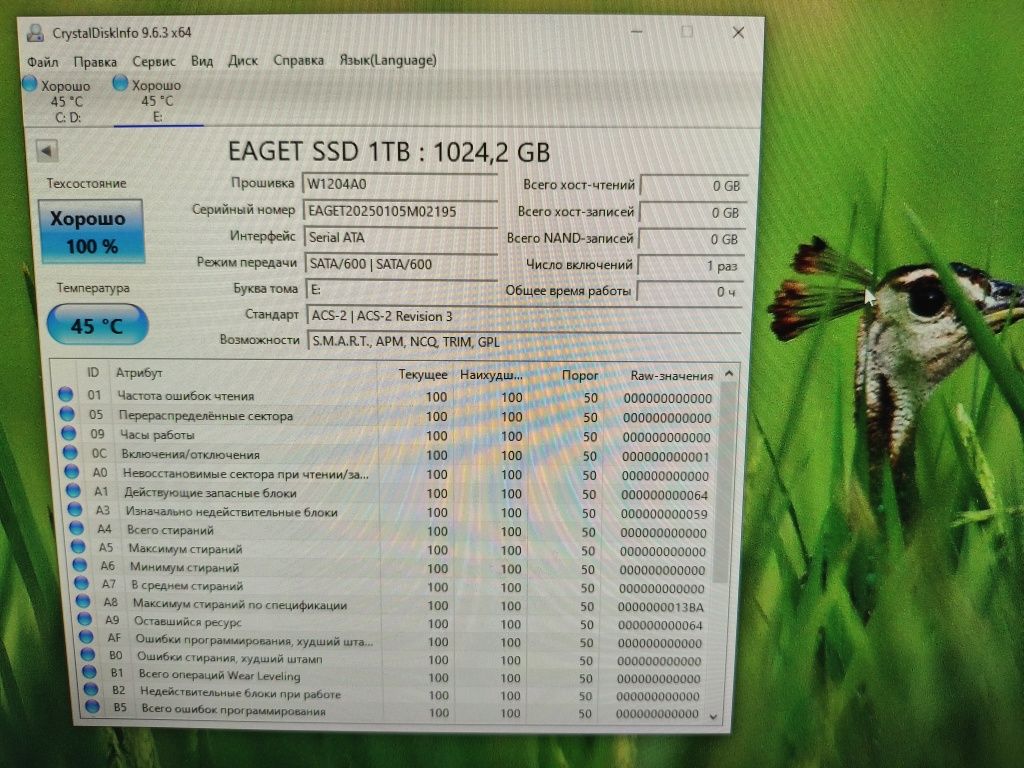Click the blue status icon for C: D: disk
Viewport: 1024px width, 768px height.
[x=29, y=84]
